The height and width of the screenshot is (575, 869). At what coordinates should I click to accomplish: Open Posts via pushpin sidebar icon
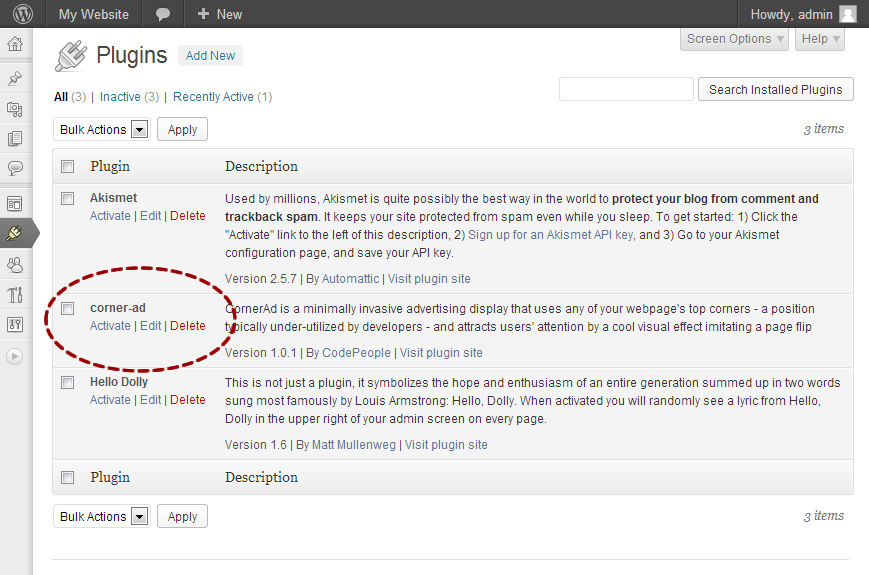pyautogui.click(x=15, y=79)
